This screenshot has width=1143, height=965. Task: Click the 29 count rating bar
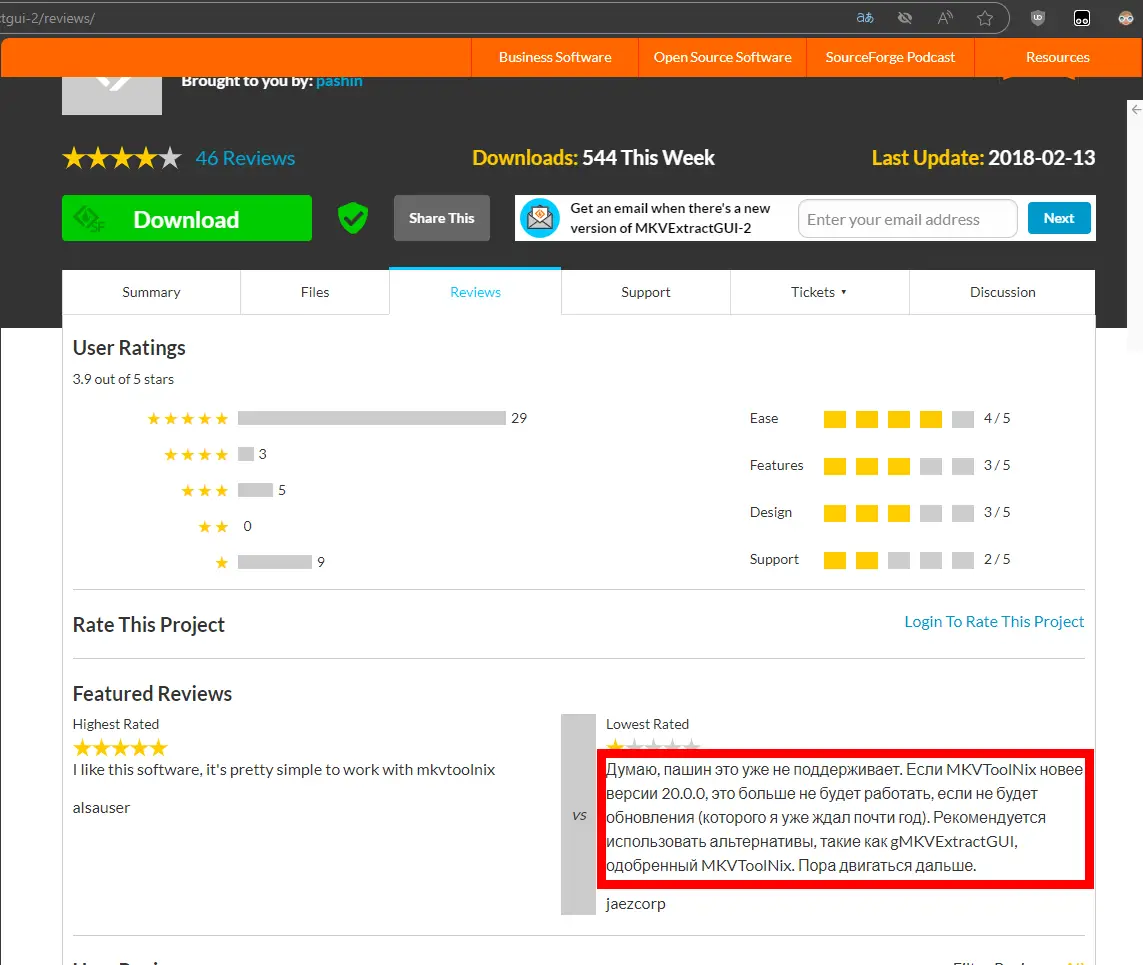tap(372, 418)
